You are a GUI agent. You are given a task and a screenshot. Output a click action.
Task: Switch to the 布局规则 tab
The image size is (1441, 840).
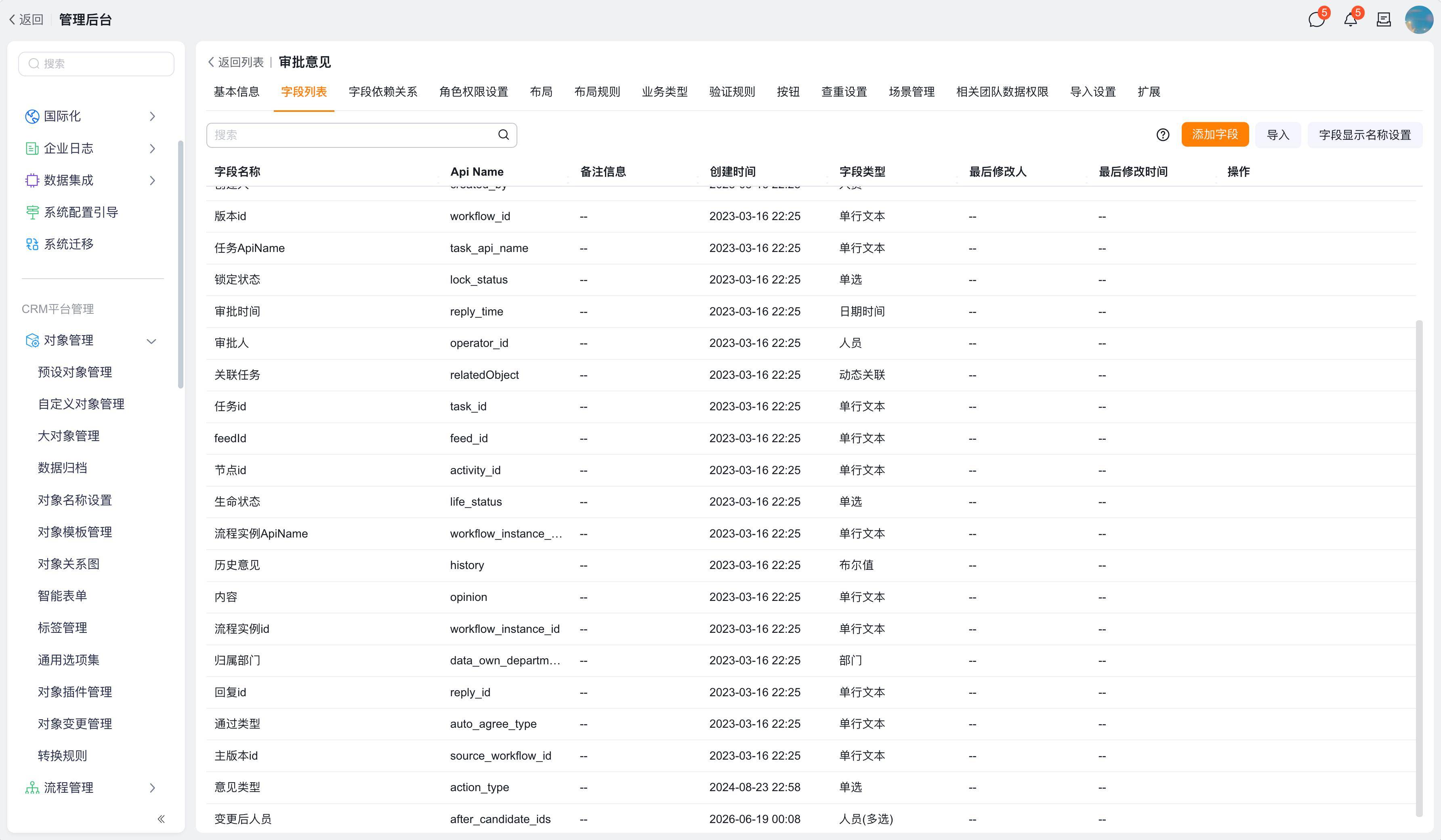pos(597,92)
